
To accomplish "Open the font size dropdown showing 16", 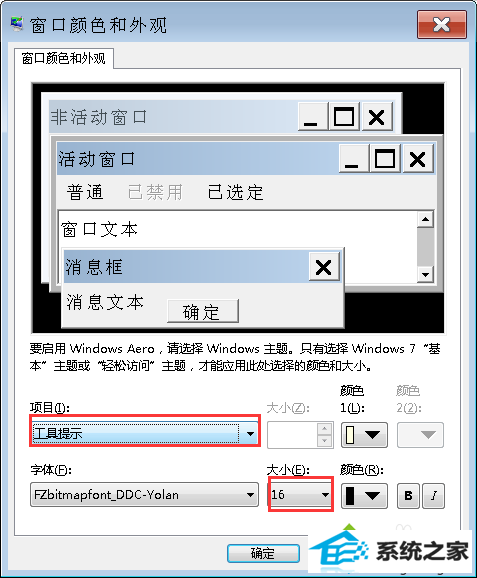I will click(300, 495).
